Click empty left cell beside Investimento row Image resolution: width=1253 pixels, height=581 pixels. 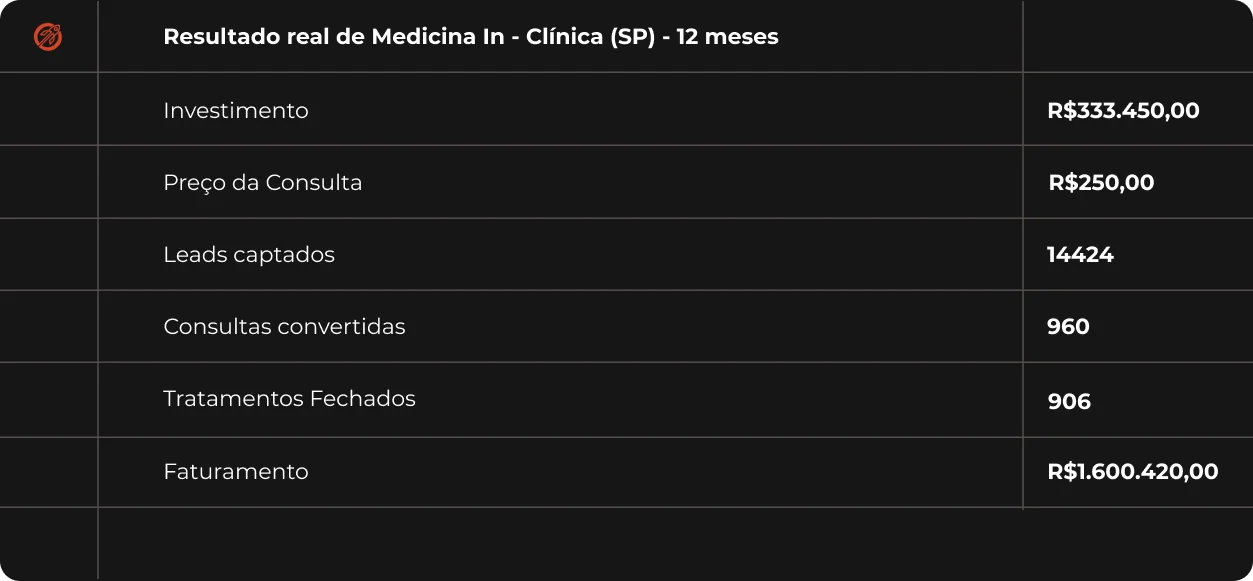point(48,109)
